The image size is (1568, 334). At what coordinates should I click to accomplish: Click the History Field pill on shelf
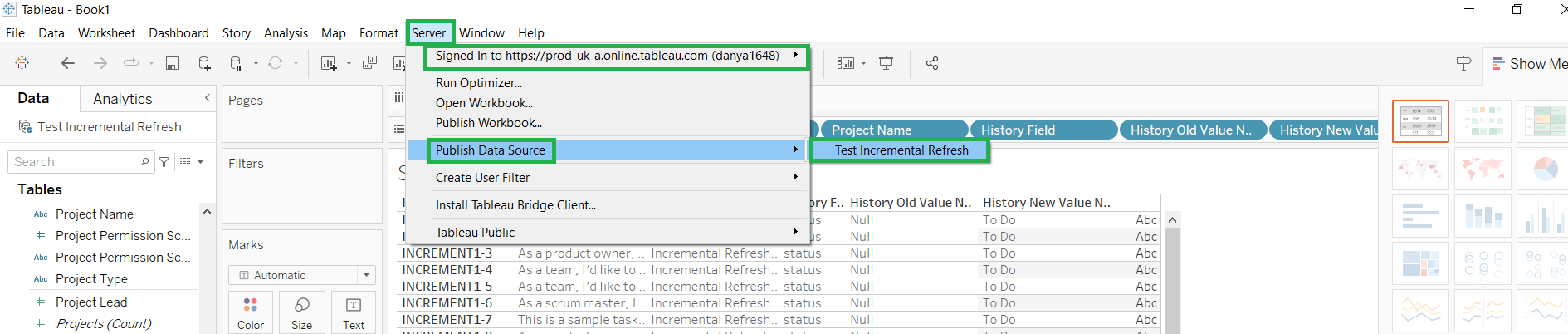point(1043,130)
